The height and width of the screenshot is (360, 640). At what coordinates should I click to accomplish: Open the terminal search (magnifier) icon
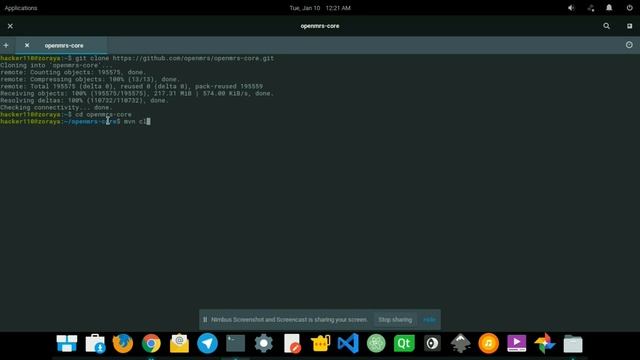click(607, 26)
